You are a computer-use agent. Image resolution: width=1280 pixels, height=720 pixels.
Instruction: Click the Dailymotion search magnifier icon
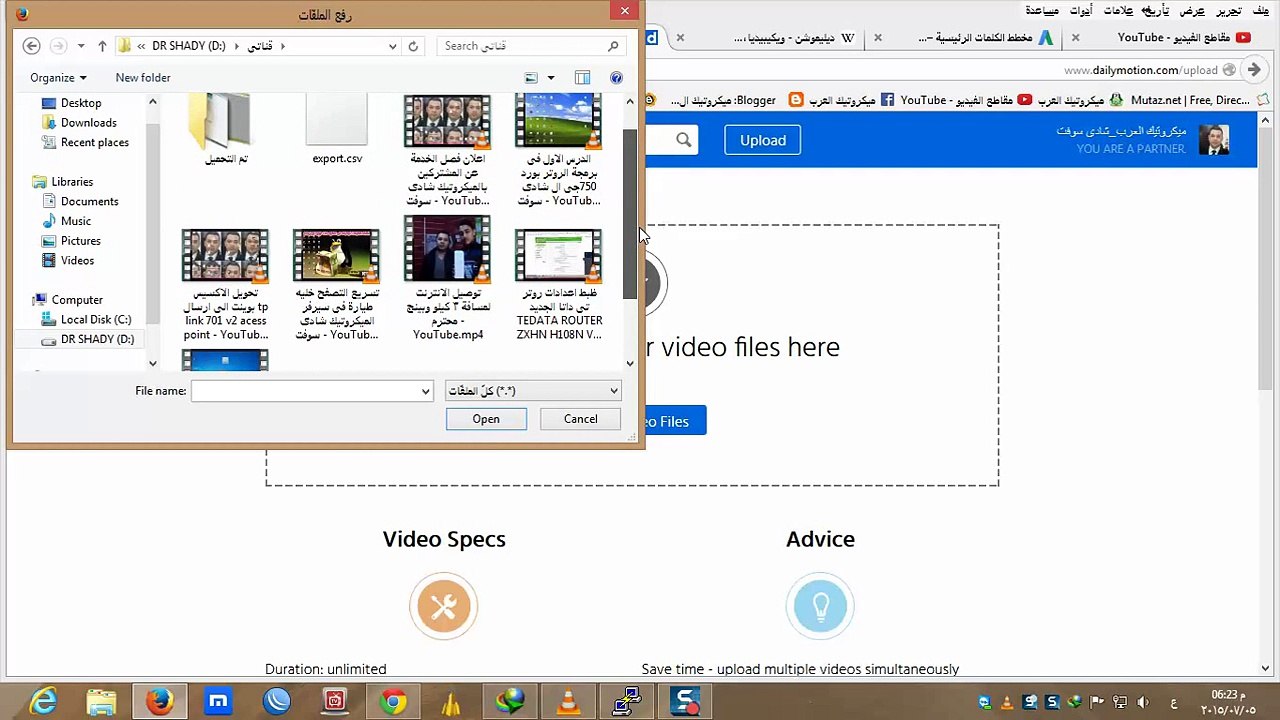point(683,141)
